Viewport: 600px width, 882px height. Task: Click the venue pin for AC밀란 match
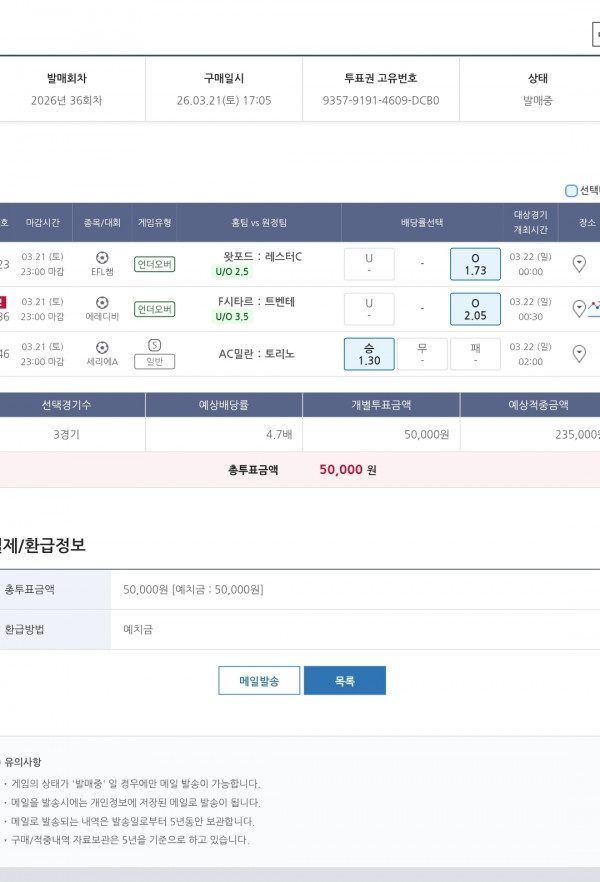point(579,354)
